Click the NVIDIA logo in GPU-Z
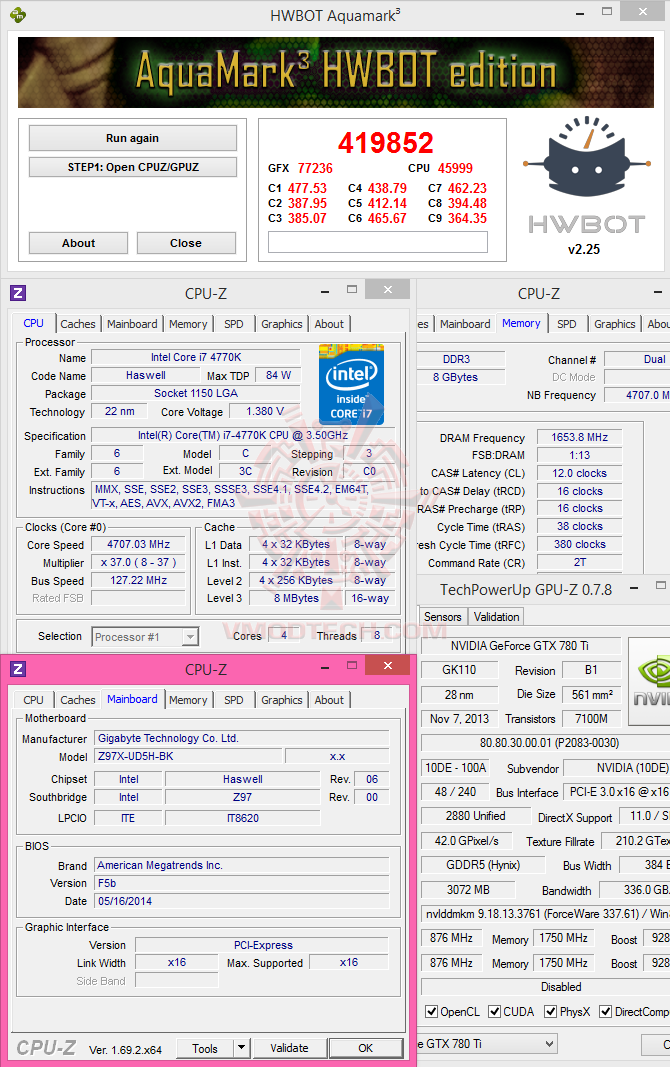 point(651,681)
